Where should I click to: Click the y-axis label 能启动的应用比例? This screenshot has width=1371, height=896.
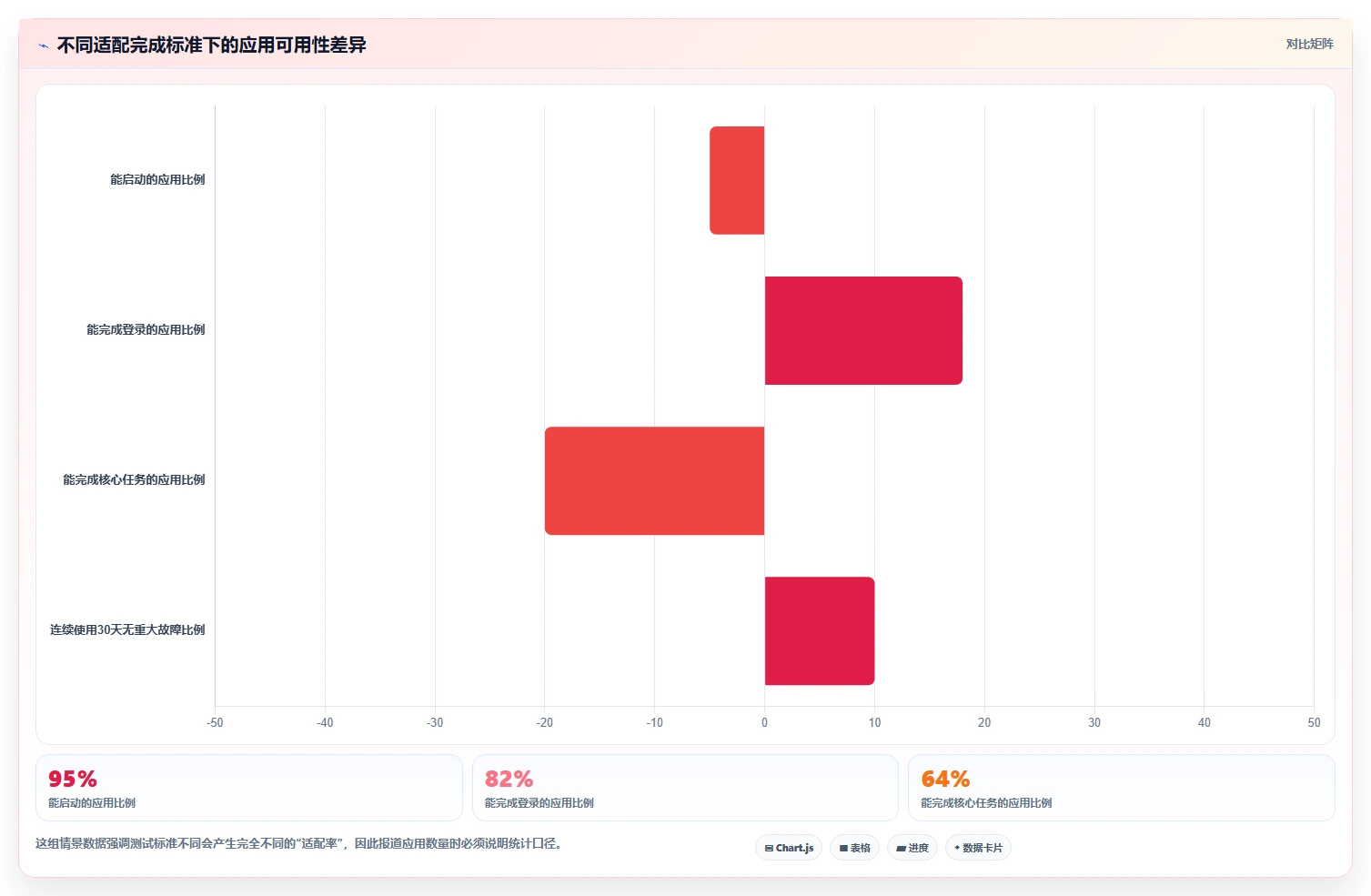click(157, 180)
